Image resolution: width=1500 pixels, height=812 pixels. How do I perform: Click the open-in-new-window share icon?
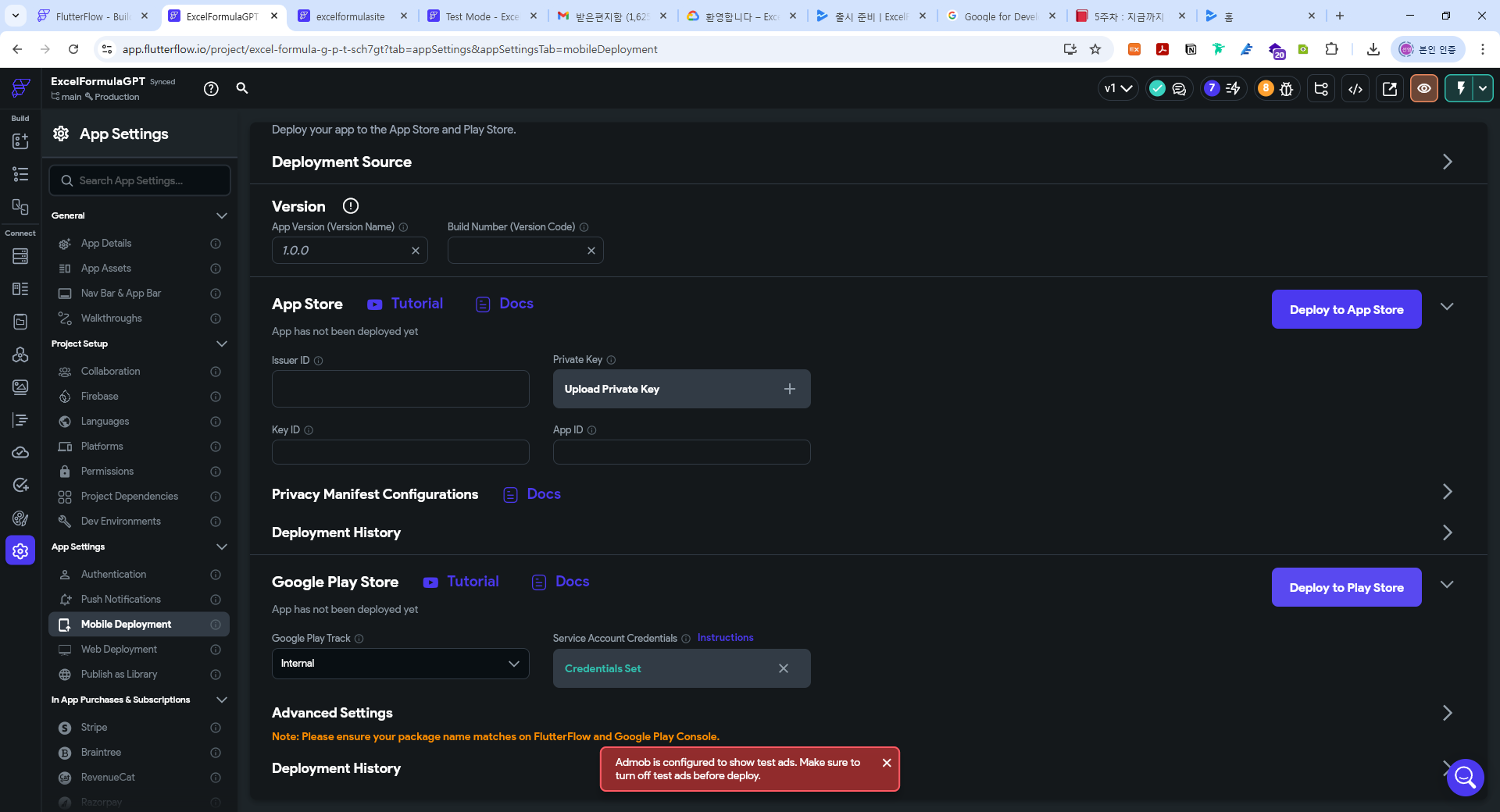1390,89
